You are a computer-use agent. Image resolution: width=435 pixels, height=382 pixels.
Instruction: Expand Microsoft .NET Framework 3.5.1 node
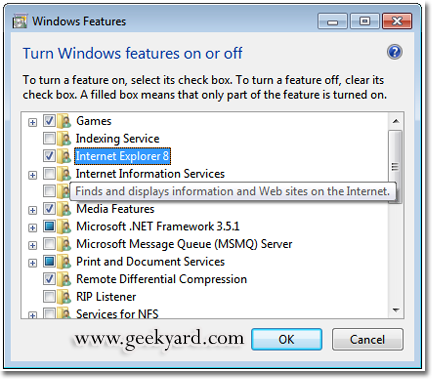pos(32,228)
